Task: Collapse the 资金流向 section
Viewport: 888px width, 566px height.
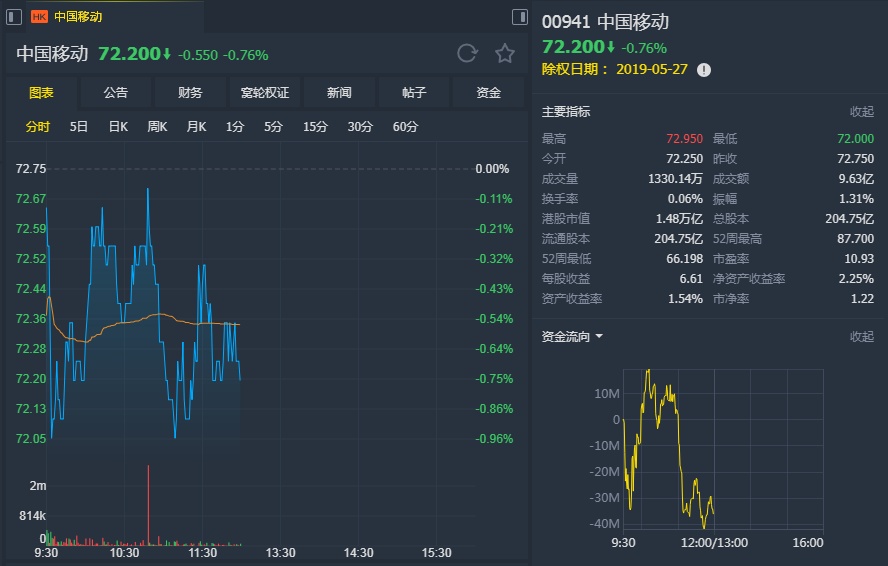Action: point(861,337)
